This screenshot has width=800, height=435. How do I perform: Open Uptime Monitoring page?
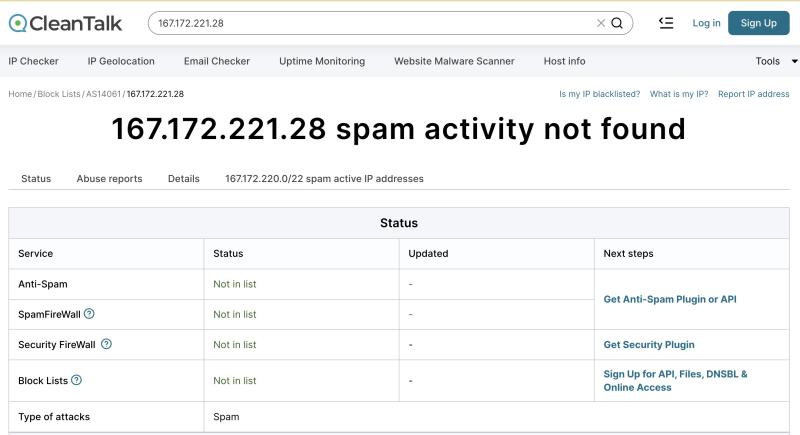322,61
